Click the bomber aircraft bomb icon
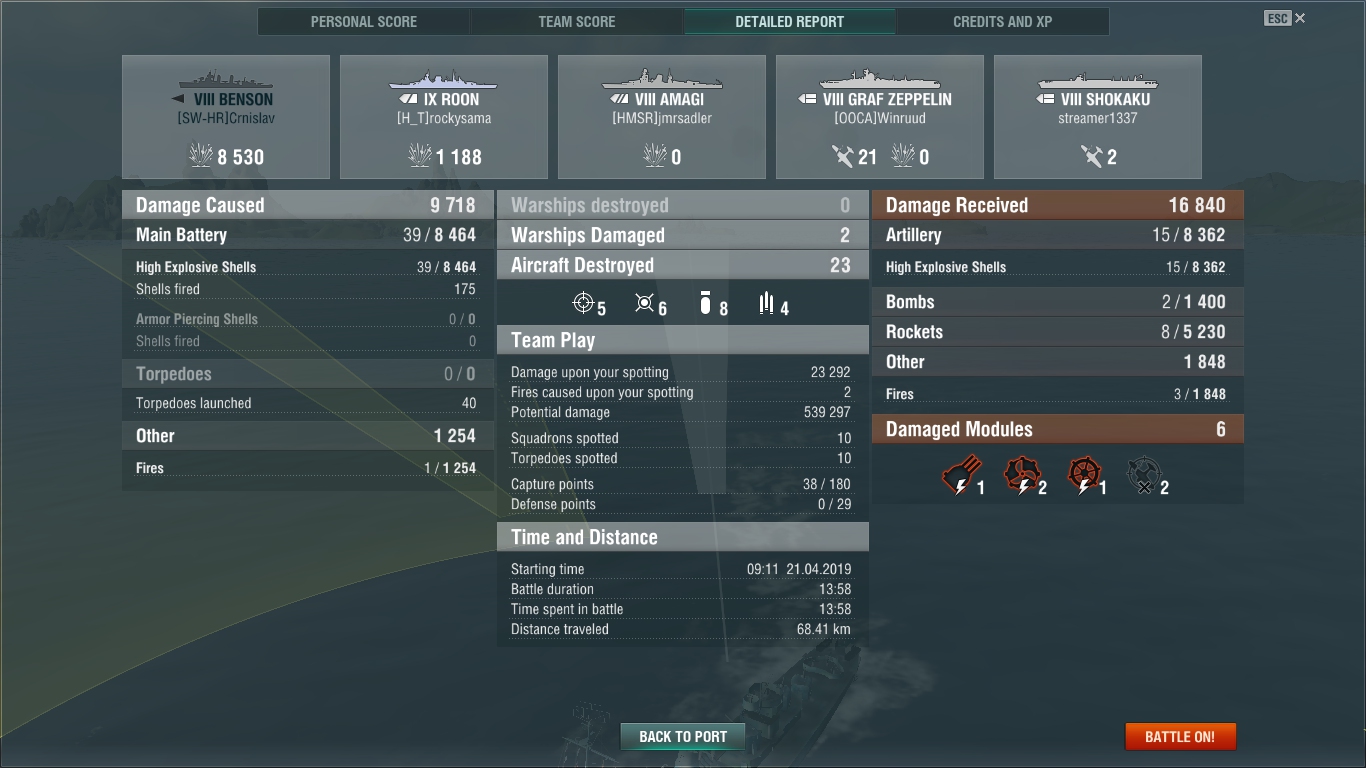This screenshot has width=1366, height=768. 706,303
